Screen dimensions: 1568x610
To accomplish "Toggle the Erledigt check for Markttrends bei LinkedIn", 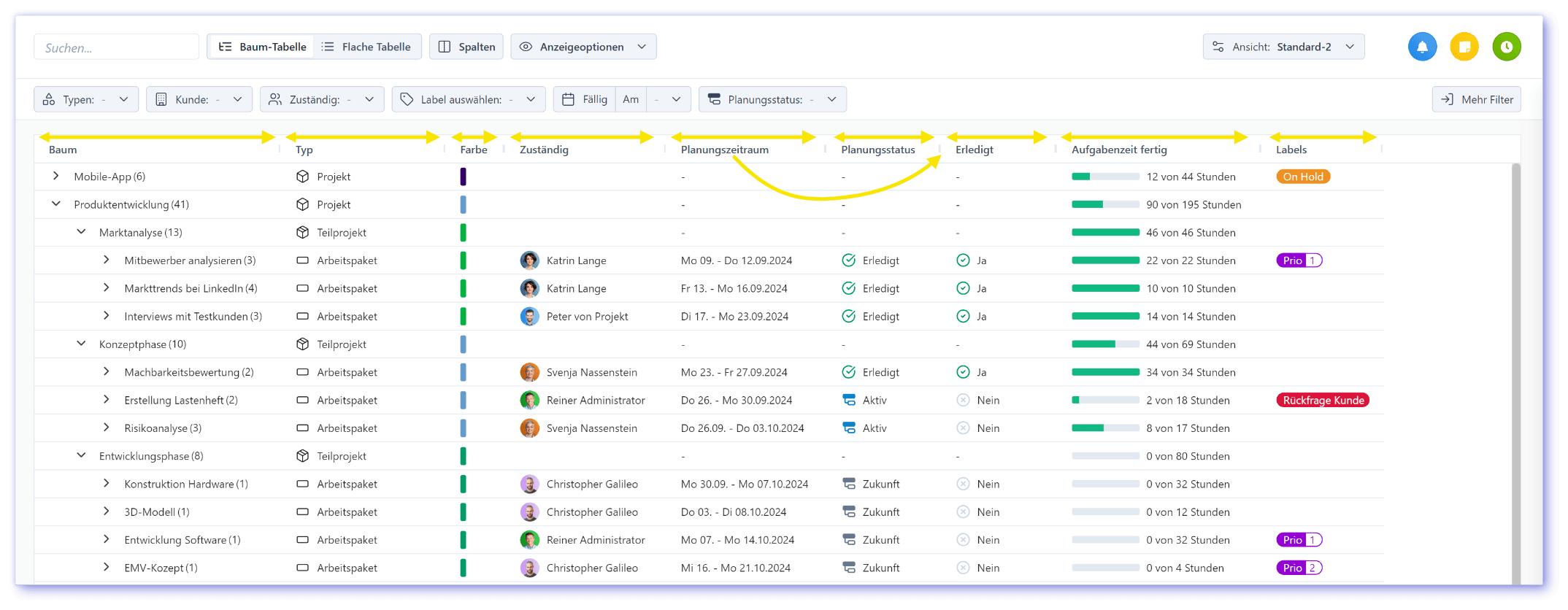I will click(963, 288).
